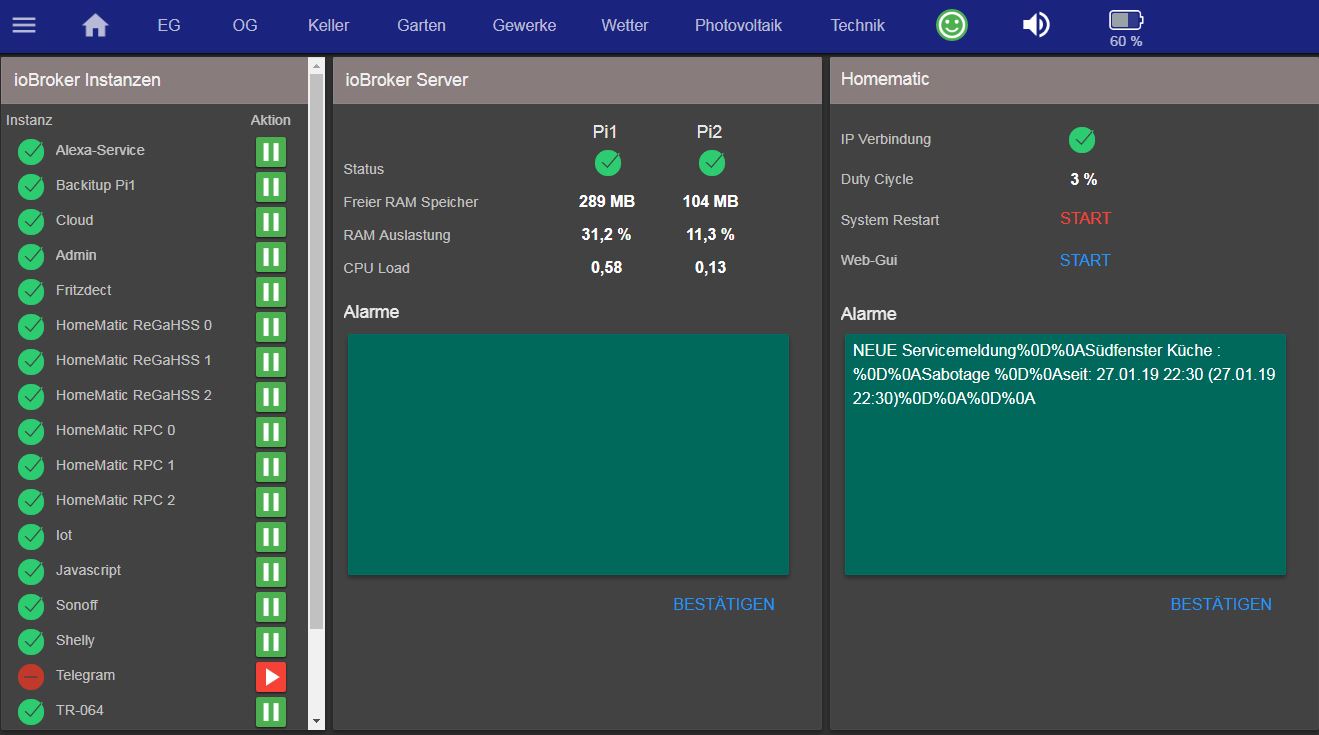Click the green check status icon for Alexa-Service

(x=31, y=152)
